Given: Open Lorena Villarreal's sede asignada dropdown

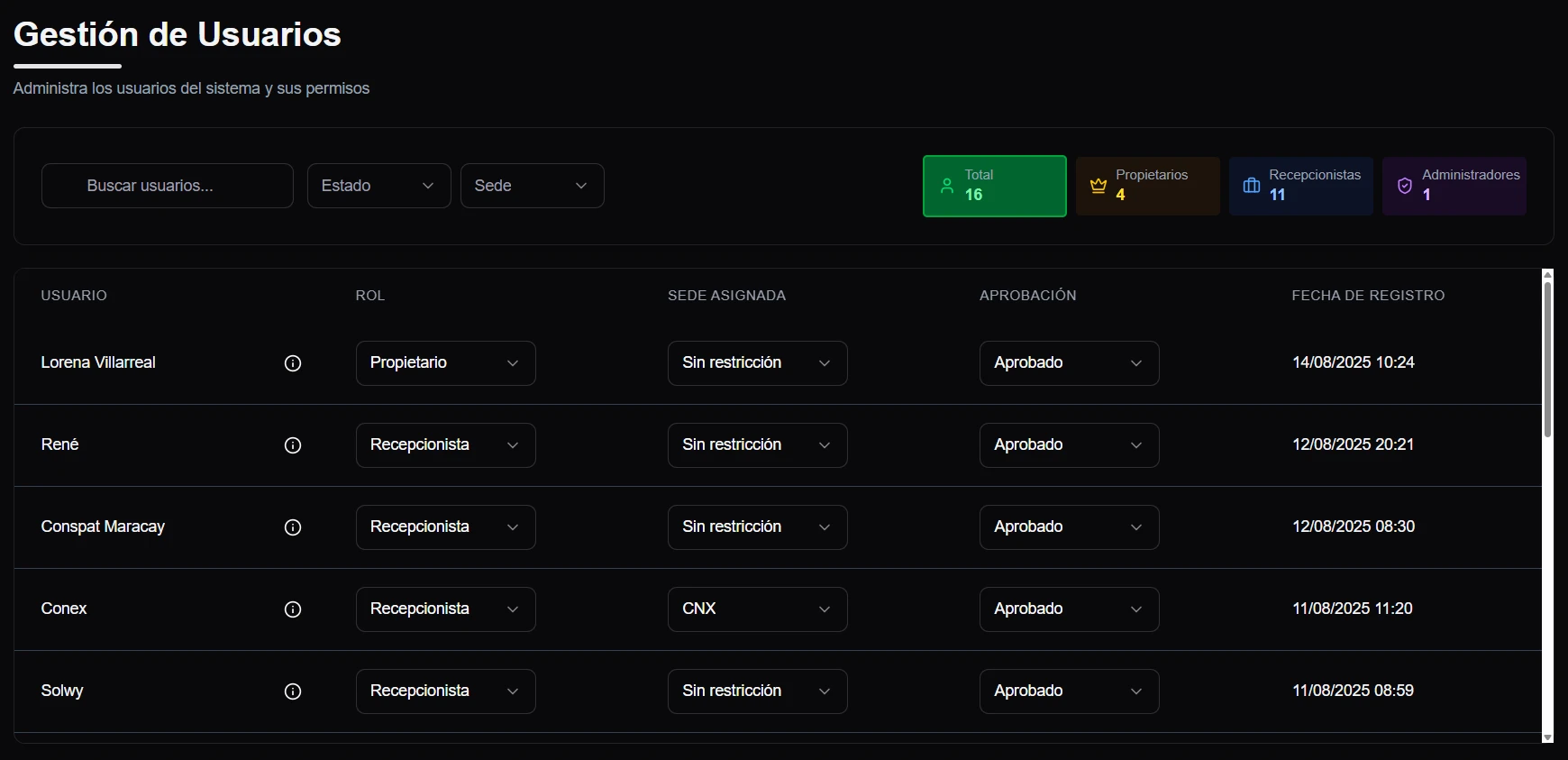Looking at the screenshot, I should click(757, 363).
